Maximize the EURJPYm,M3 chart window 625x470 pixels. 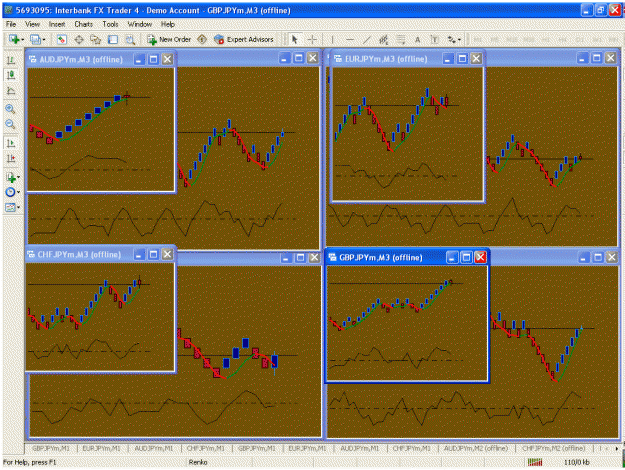(462, 59)
